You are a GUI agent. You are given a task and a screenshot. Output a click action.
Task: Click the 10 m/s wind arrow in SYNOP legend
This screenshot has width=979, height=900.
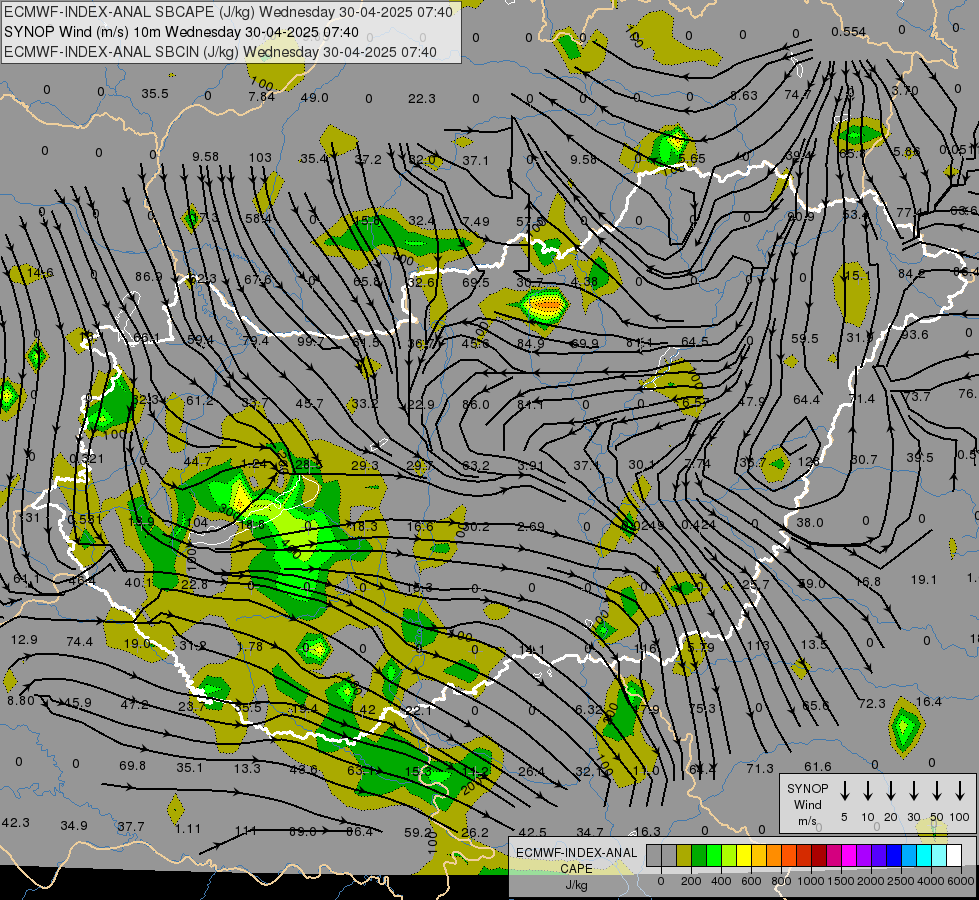pos(867,791)
